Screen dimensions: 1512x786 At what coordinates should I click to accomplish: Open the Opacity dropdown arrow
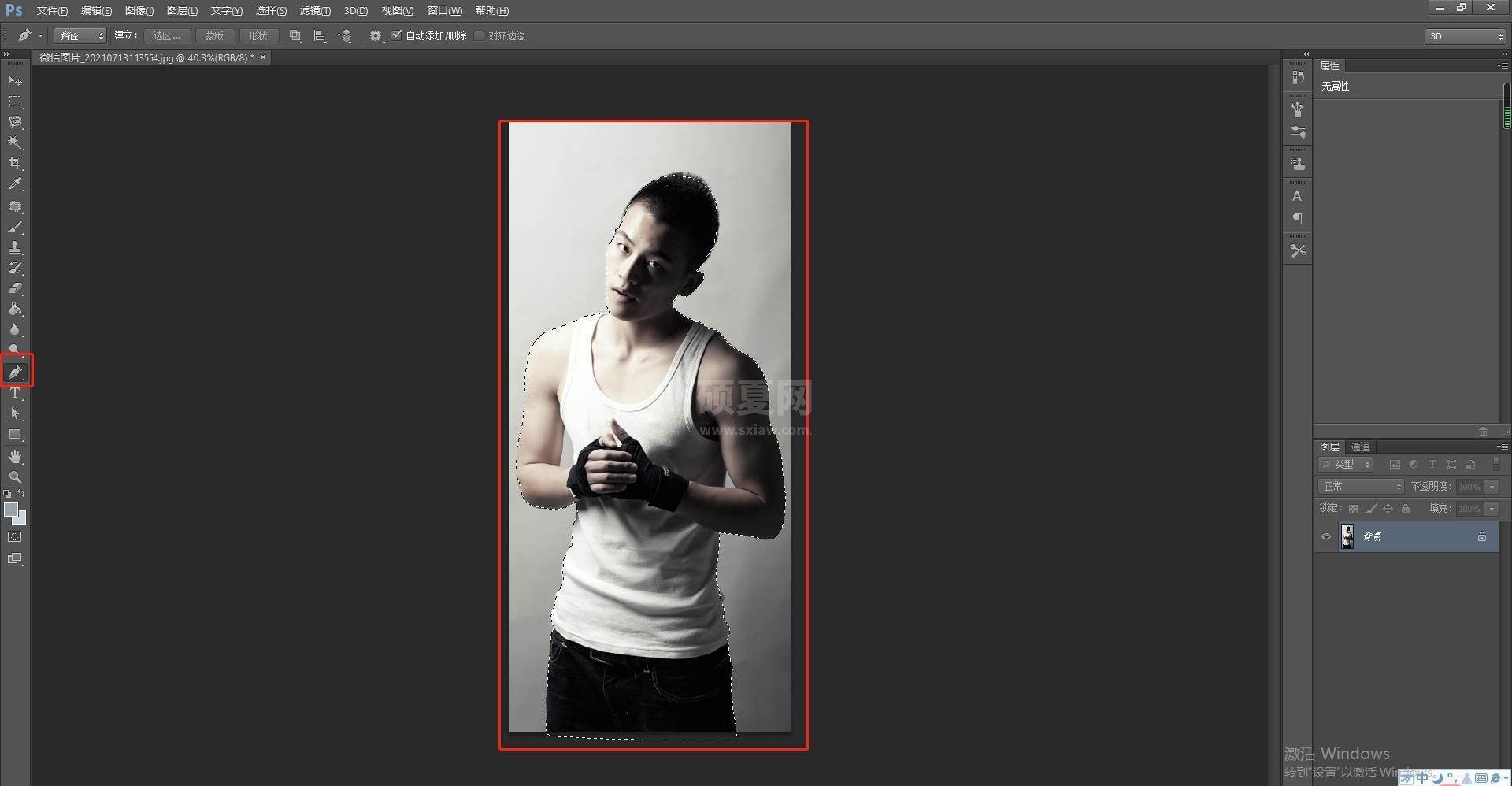(1492, 487)
